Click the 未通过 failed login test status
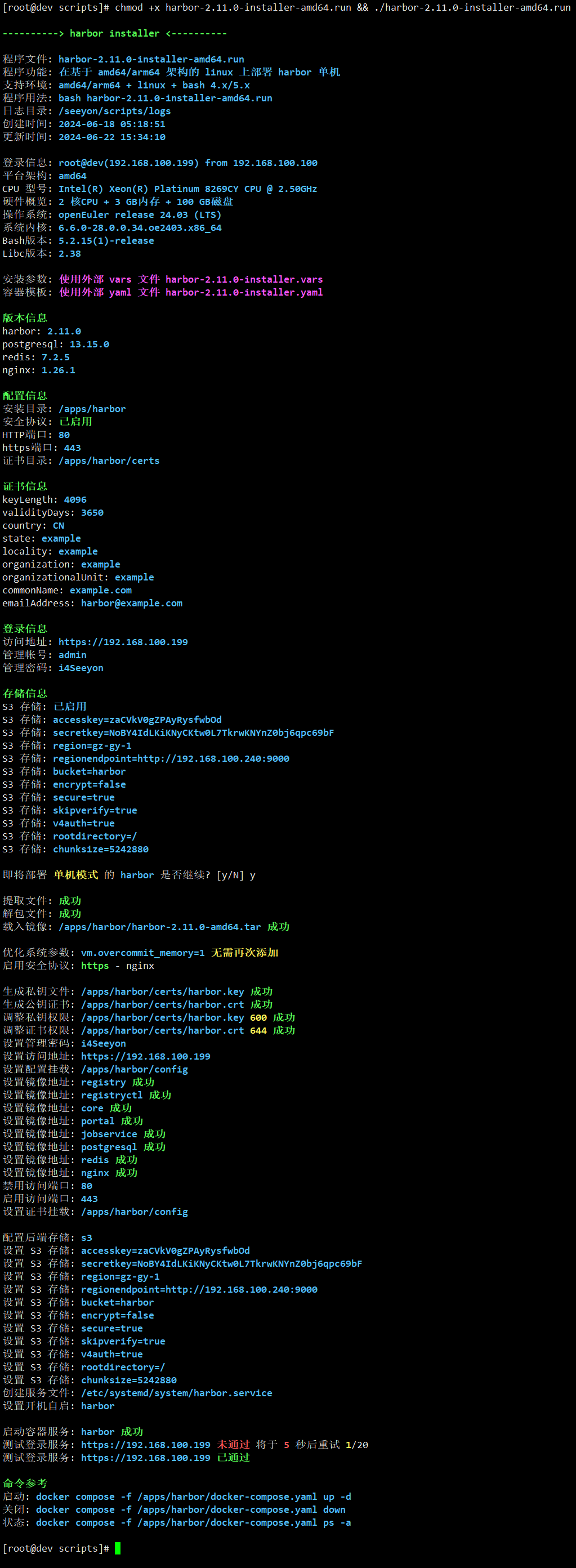Screen dimensions: 576x1568 (233, 1445)
